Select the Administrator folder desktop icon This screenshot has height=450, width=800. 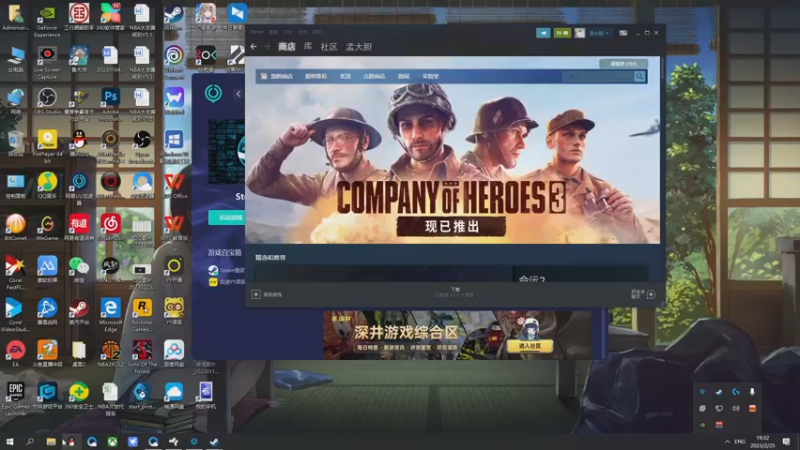(x=15, y=17)
